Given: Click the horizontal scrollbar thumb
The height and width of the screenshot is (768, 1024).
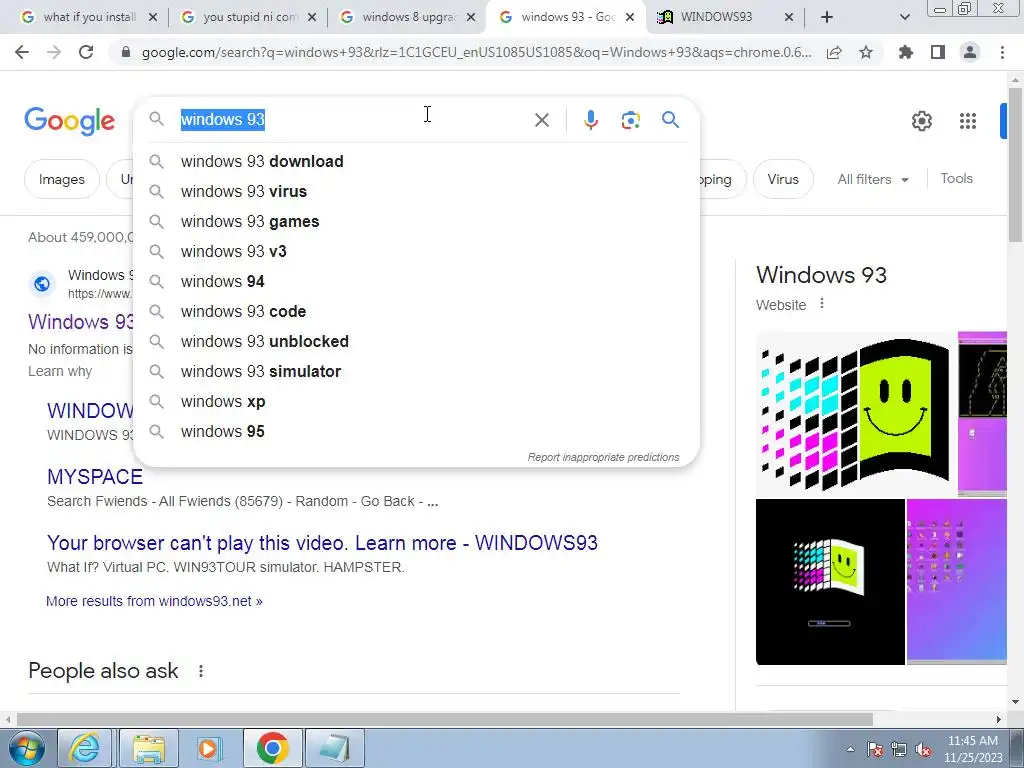Looking at the screenshot, I should click(444, 719).
